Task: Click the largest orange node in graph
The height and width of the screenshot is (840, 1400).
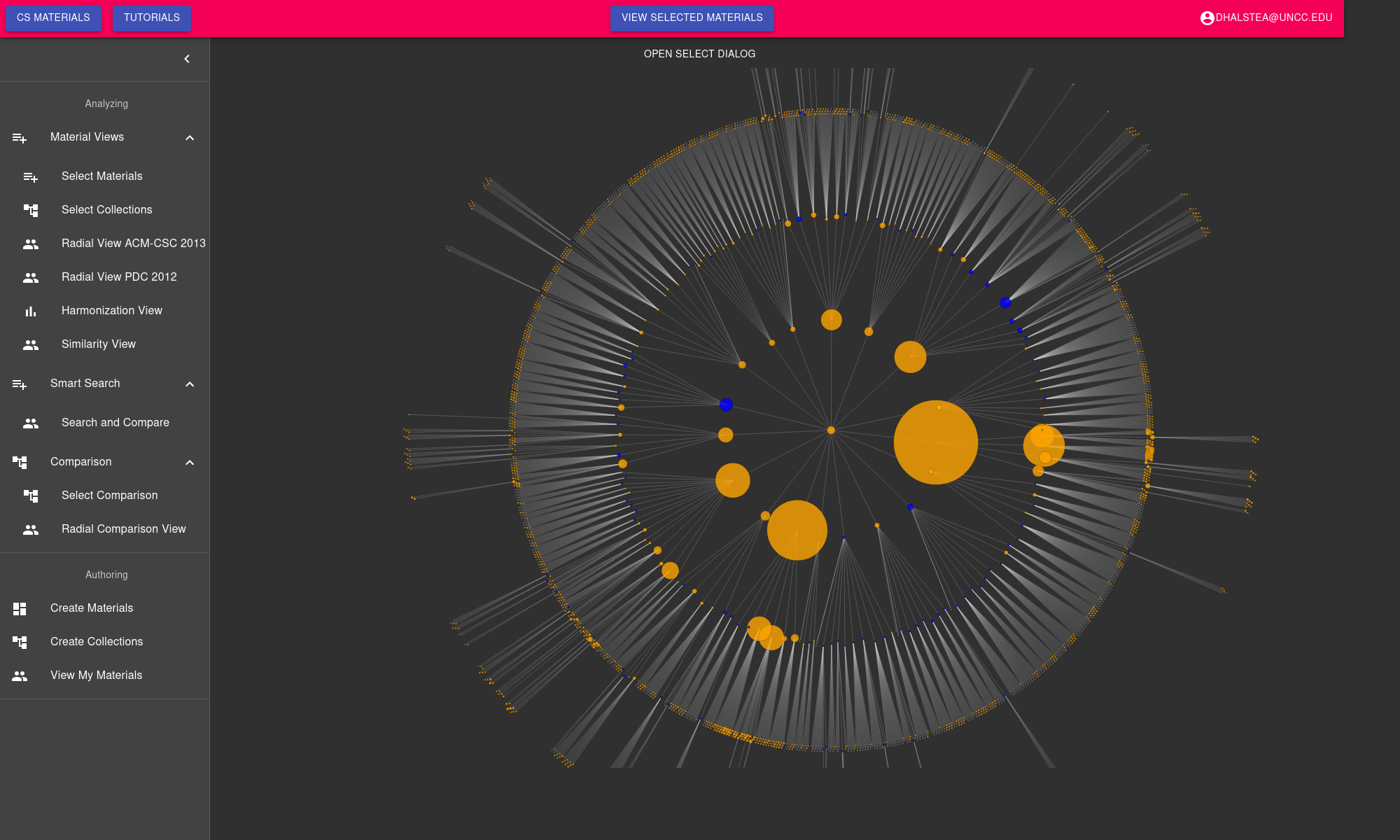Action: 935,442
